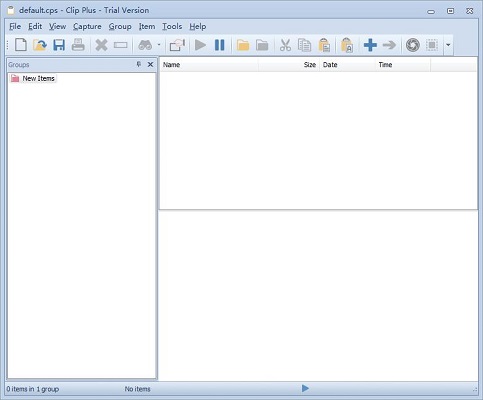Open the Tools menu

click(x=172, y=26)
